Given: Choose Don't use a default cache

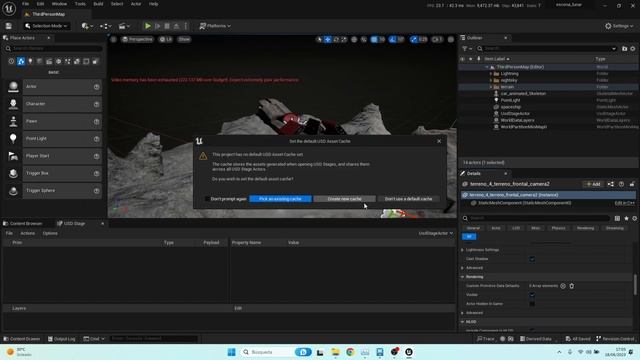Looking at the screenshot, I should click(408, 199).
